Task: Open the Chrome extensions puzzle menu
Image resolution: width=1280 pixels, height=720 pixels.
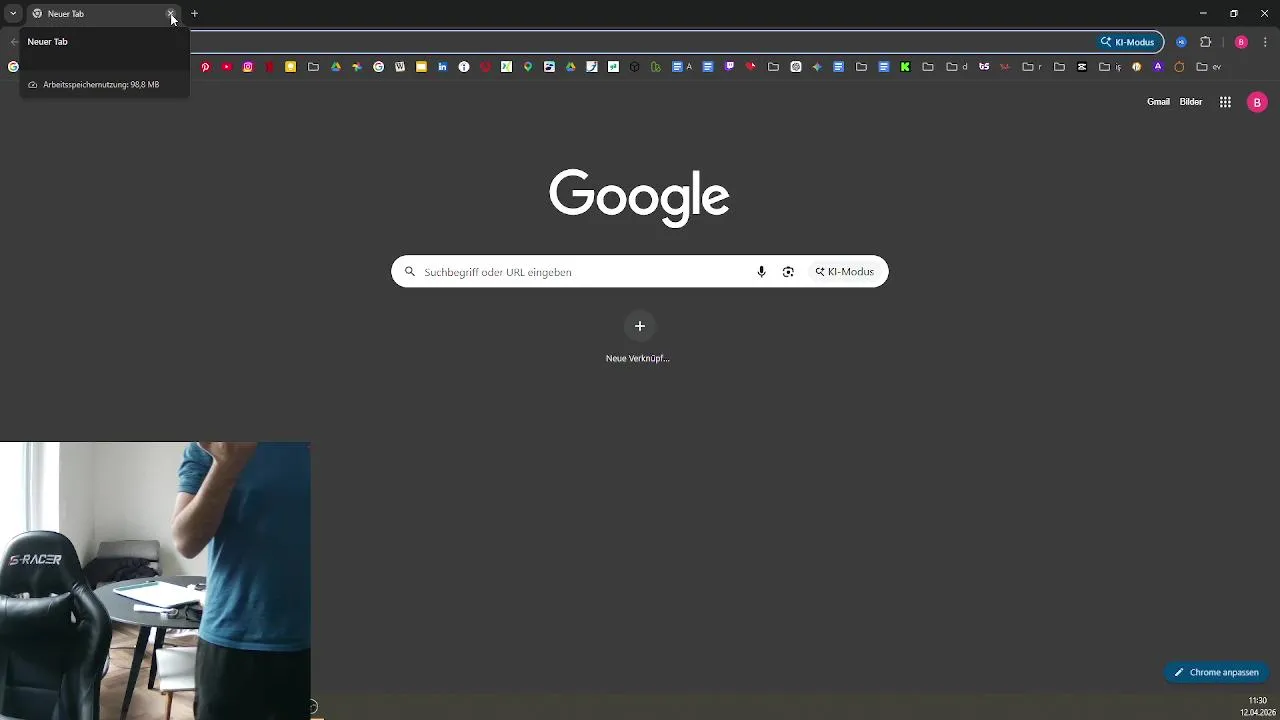Action: pyautogui.click(x=1205, y=42)
